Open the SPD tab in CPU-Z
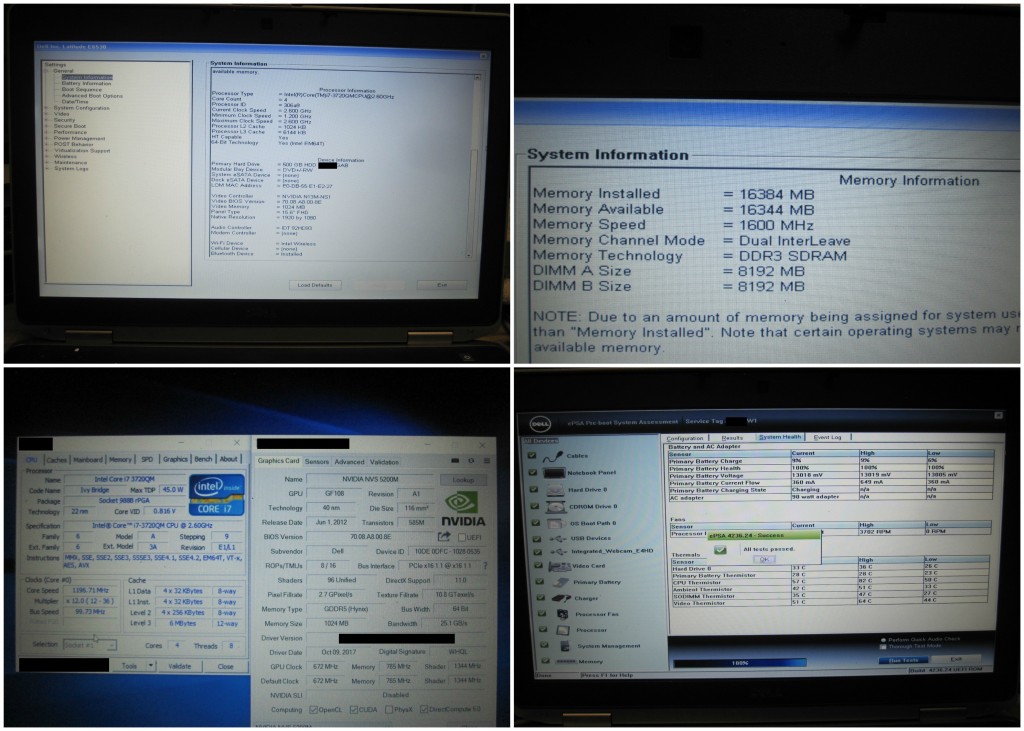Viewport: 1024px width, 731px height. click(147, 460)
